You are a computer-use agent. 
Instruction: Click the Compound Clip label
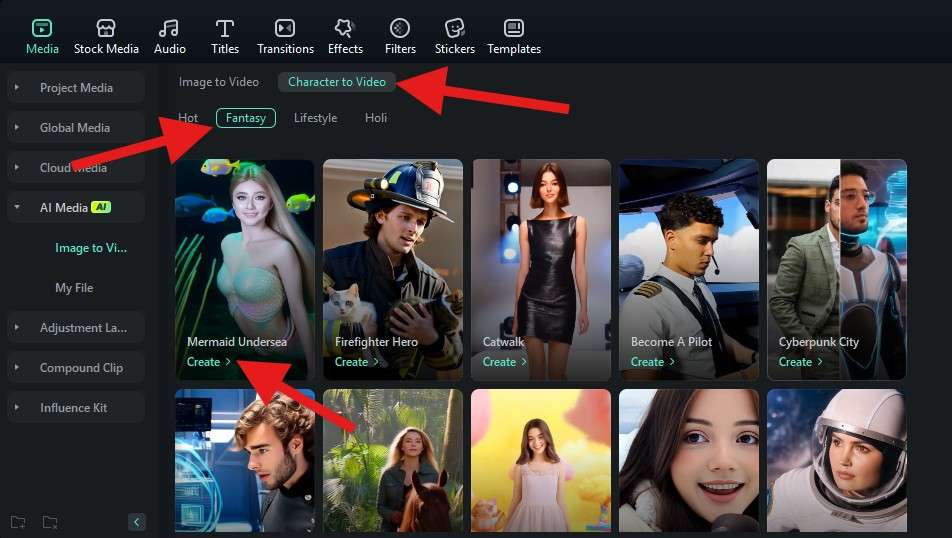click(x=81, y=367)
